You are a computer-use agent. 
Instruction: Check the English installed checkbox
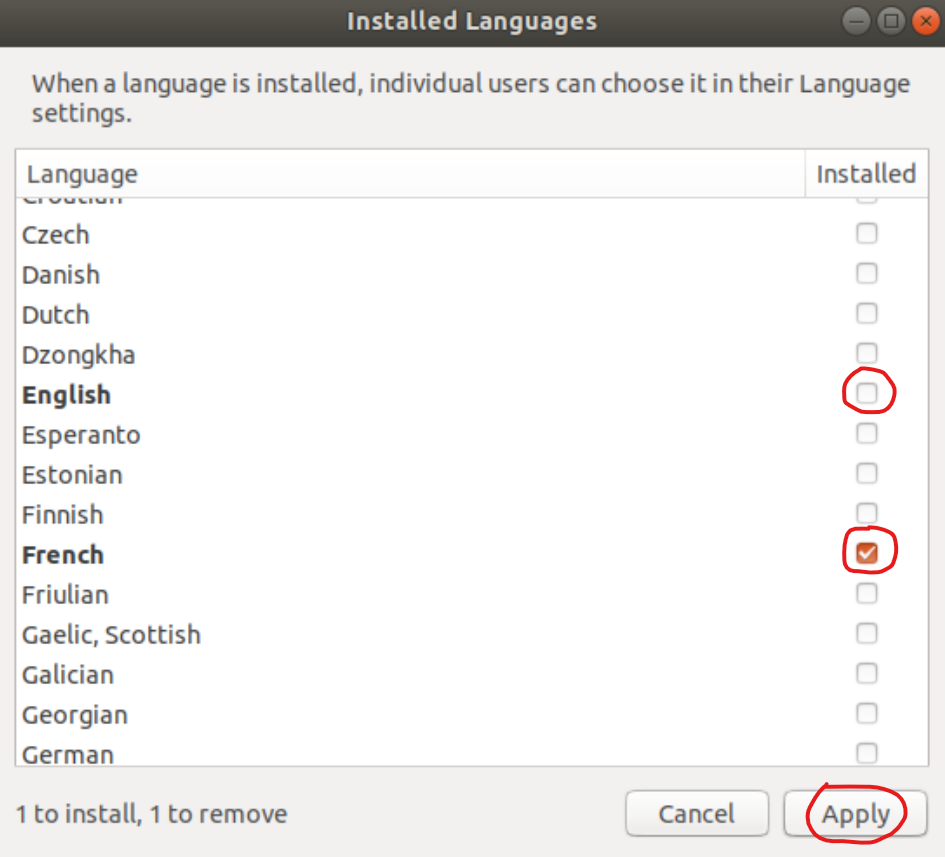click(x=866, y=393)
